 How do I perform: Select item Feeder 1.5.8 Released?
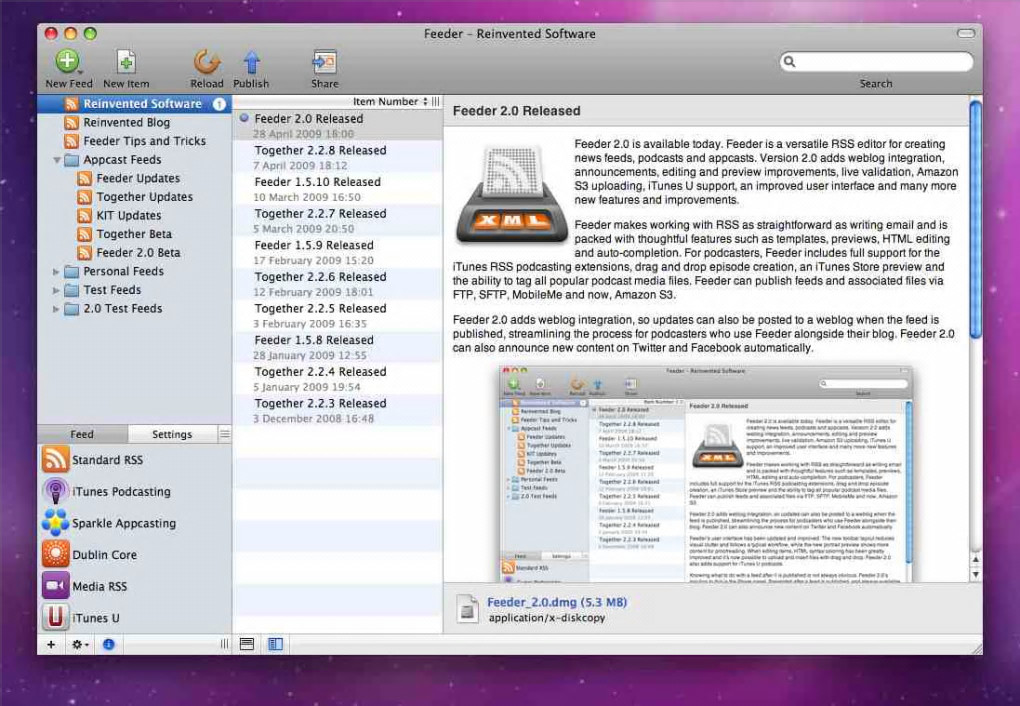click(337, 347)
